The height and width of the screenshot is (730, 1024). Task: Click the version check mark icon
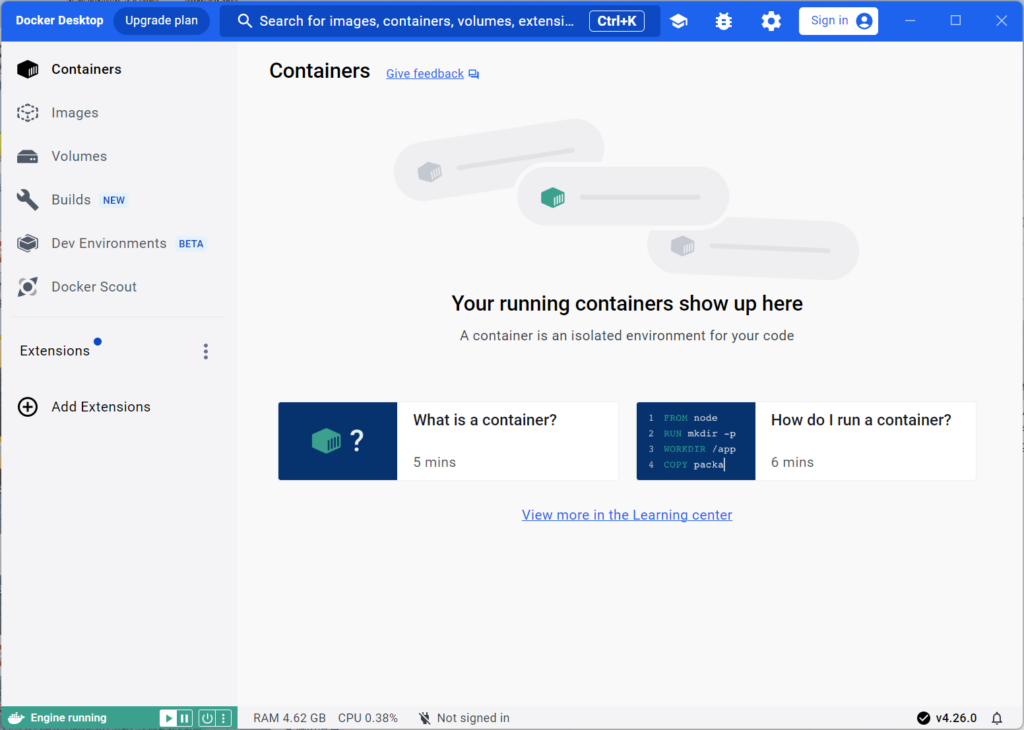(x=923, y=718)
